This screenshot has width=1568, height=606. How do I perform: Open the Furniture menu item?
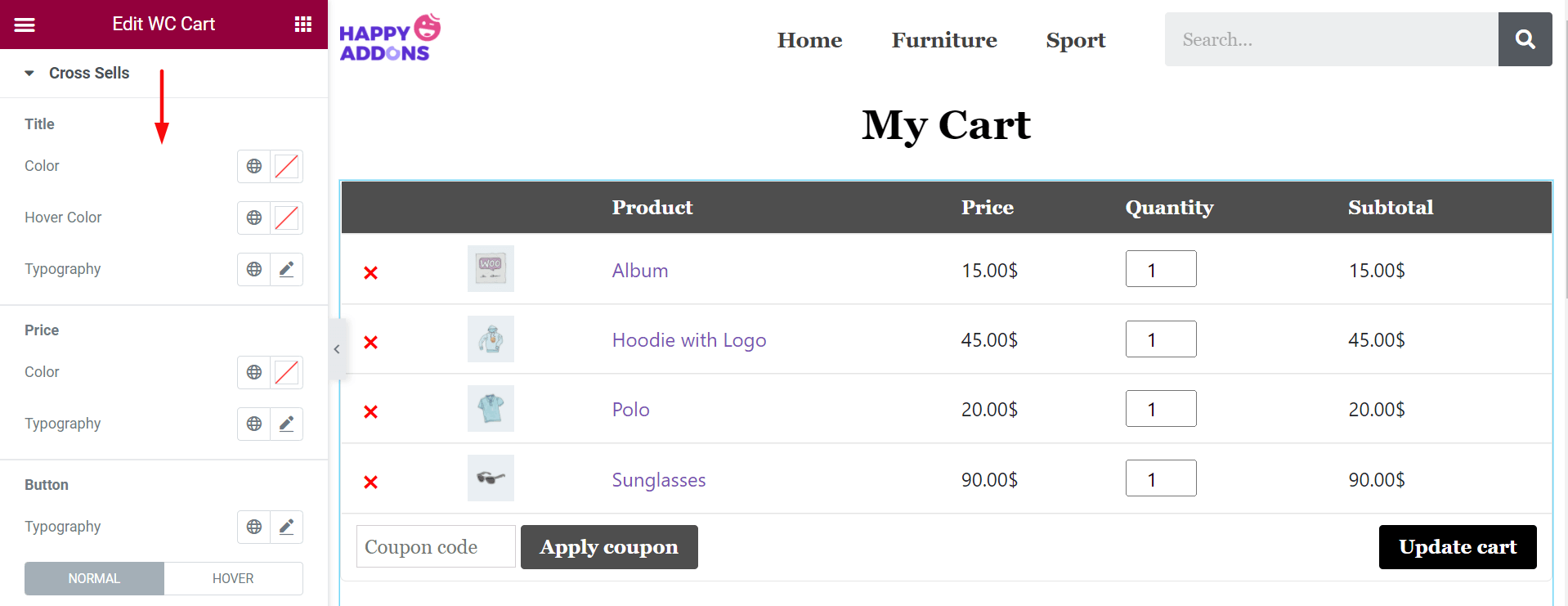pos(944,40)
